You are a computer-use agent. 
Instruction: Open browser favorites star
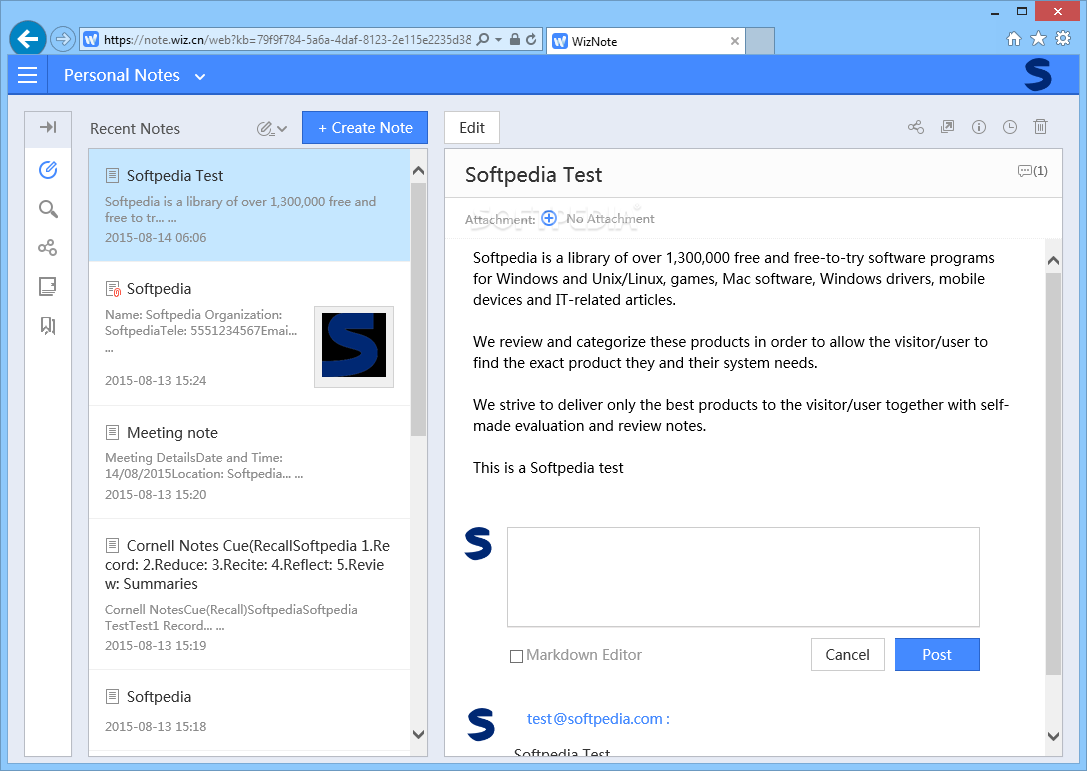click(1038, 38)
